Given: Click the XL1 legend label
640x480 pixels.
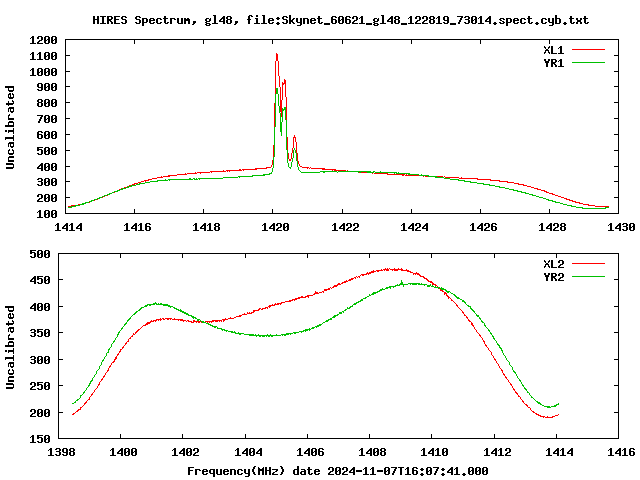Looking at the screenshot, I should [x=553, y=50].
